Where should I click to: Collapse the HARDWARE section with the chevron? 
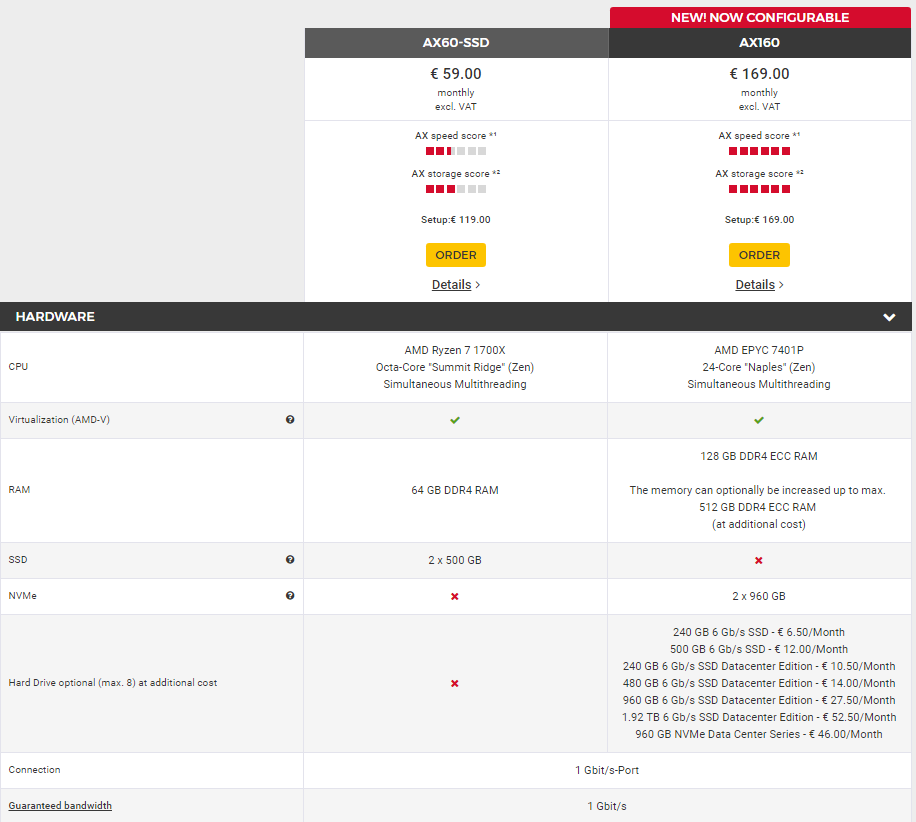click(889, 317)
